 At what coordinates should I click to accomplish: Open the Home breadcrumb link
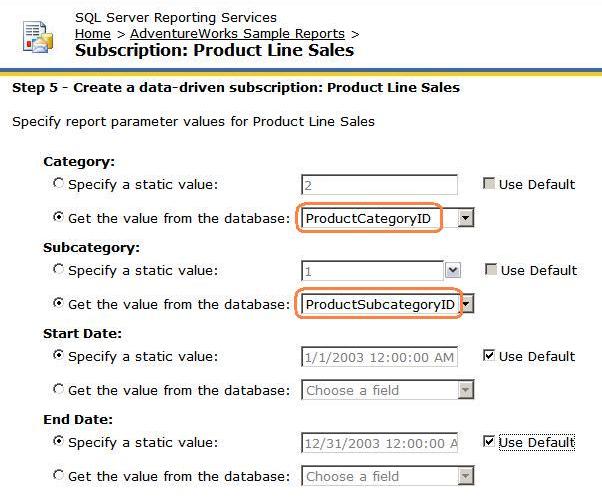[x=93, y=34]
